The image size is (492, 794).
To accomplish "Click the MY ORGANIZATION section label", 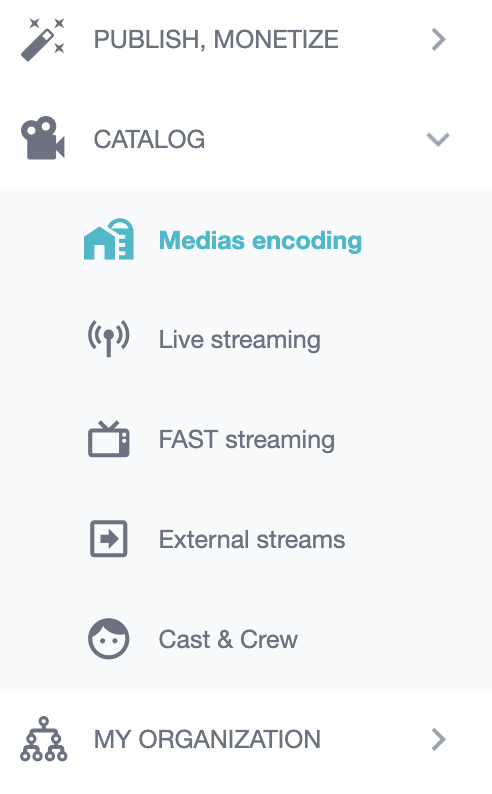I will (207, 739).
